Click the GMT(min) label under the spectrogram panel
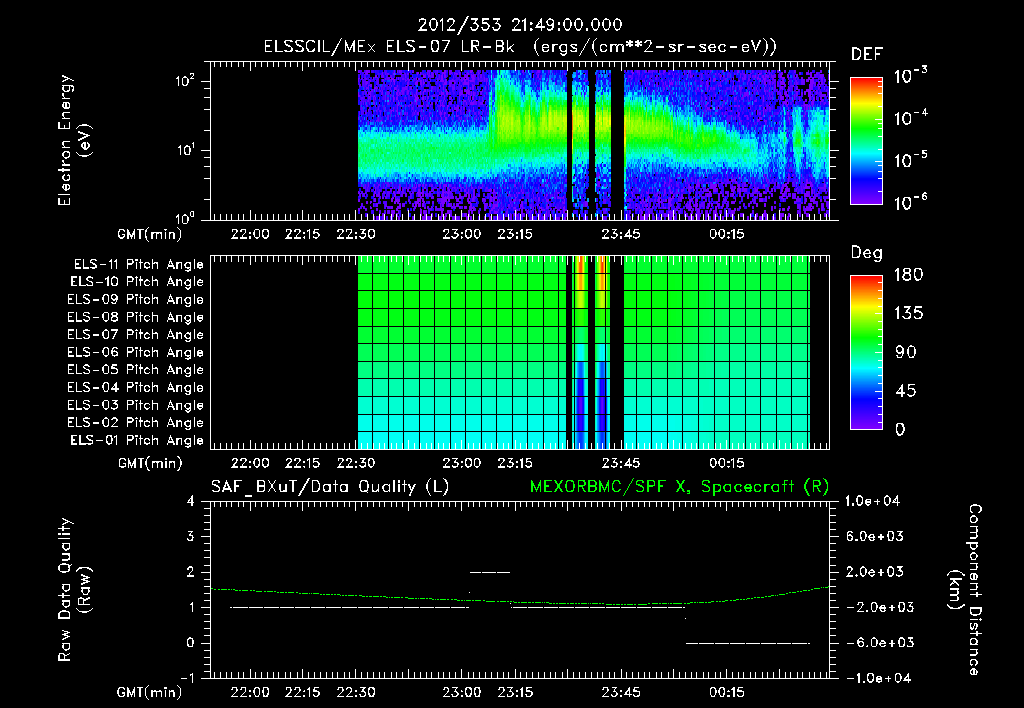The height and width of the screenshot is (708, 1024). pyautogui.click(x=150, y=234)
